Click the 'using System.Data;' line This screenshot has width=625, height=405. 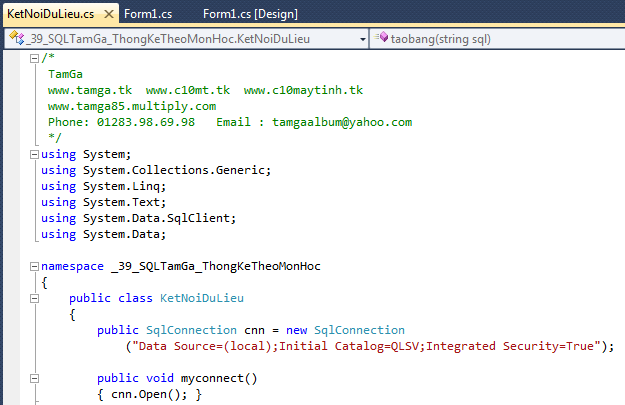point(104,234)
